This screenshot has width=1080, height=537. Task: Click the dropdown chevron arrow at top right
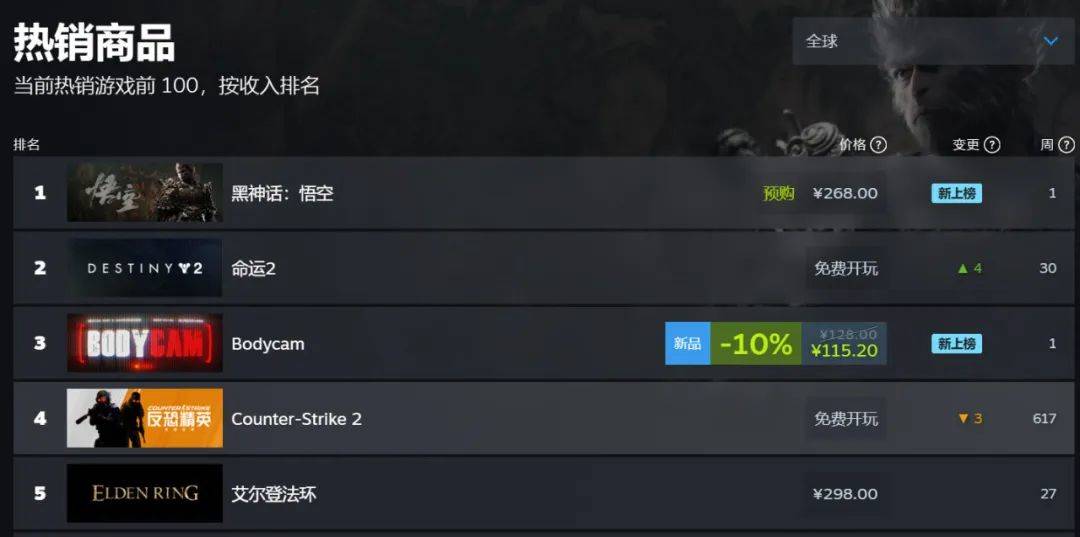click(1050, 41)
